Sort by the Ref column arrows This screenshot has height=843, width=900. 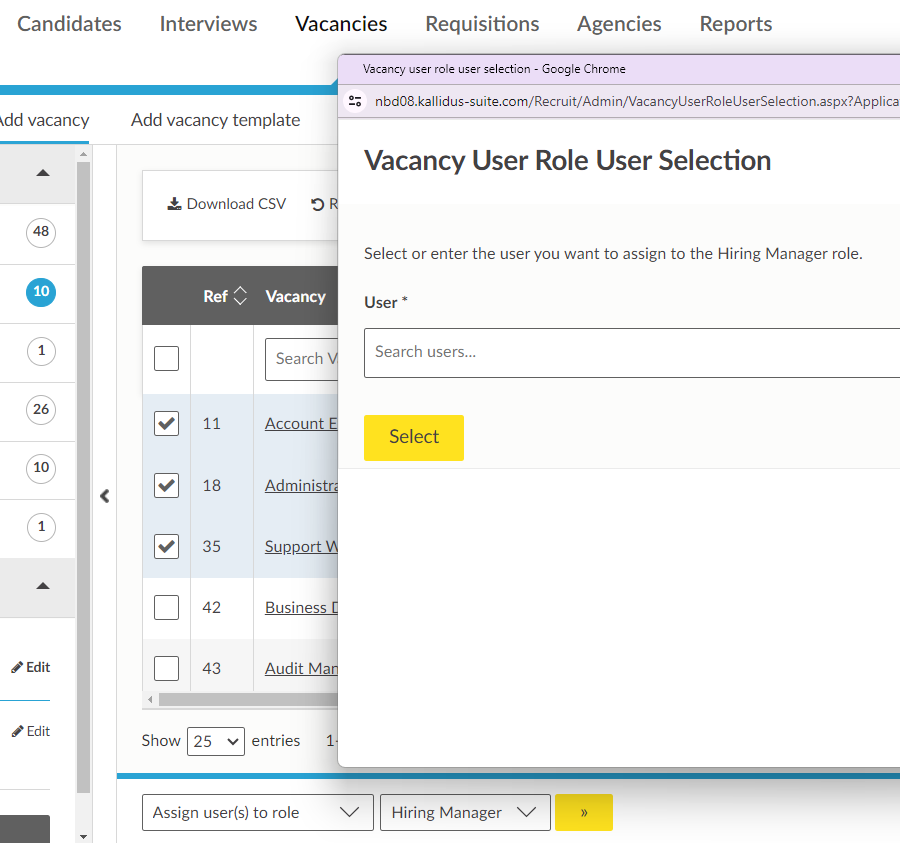(x=239, y=296)
